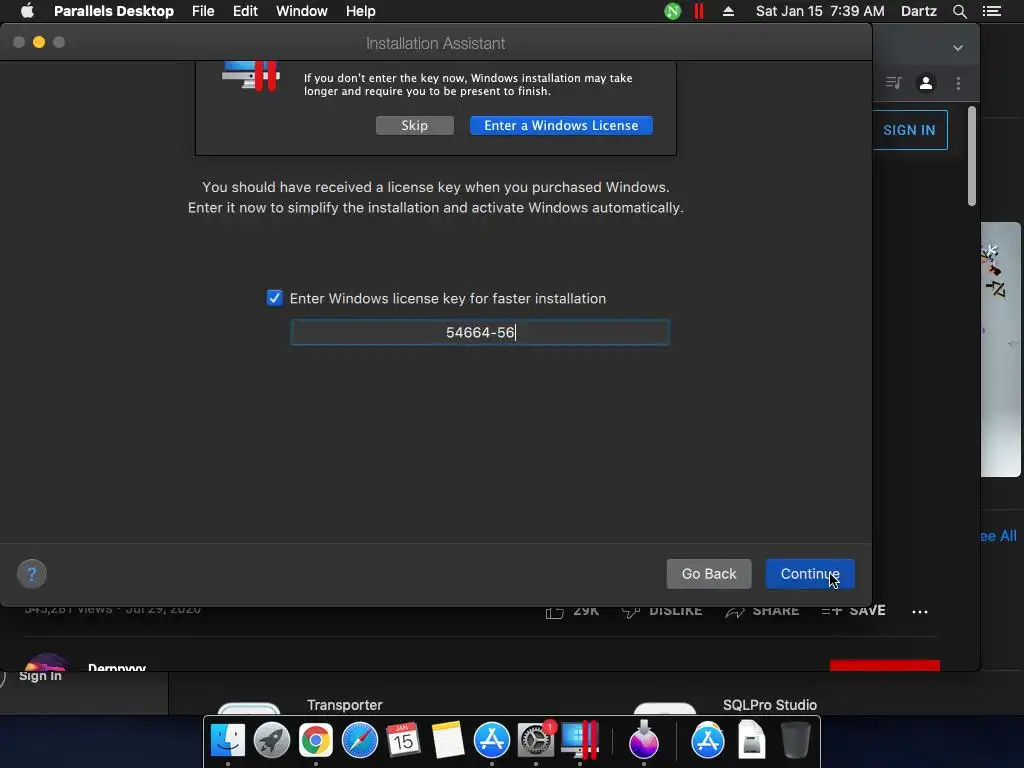Open the document file icon in Dock

click(752, 741)
